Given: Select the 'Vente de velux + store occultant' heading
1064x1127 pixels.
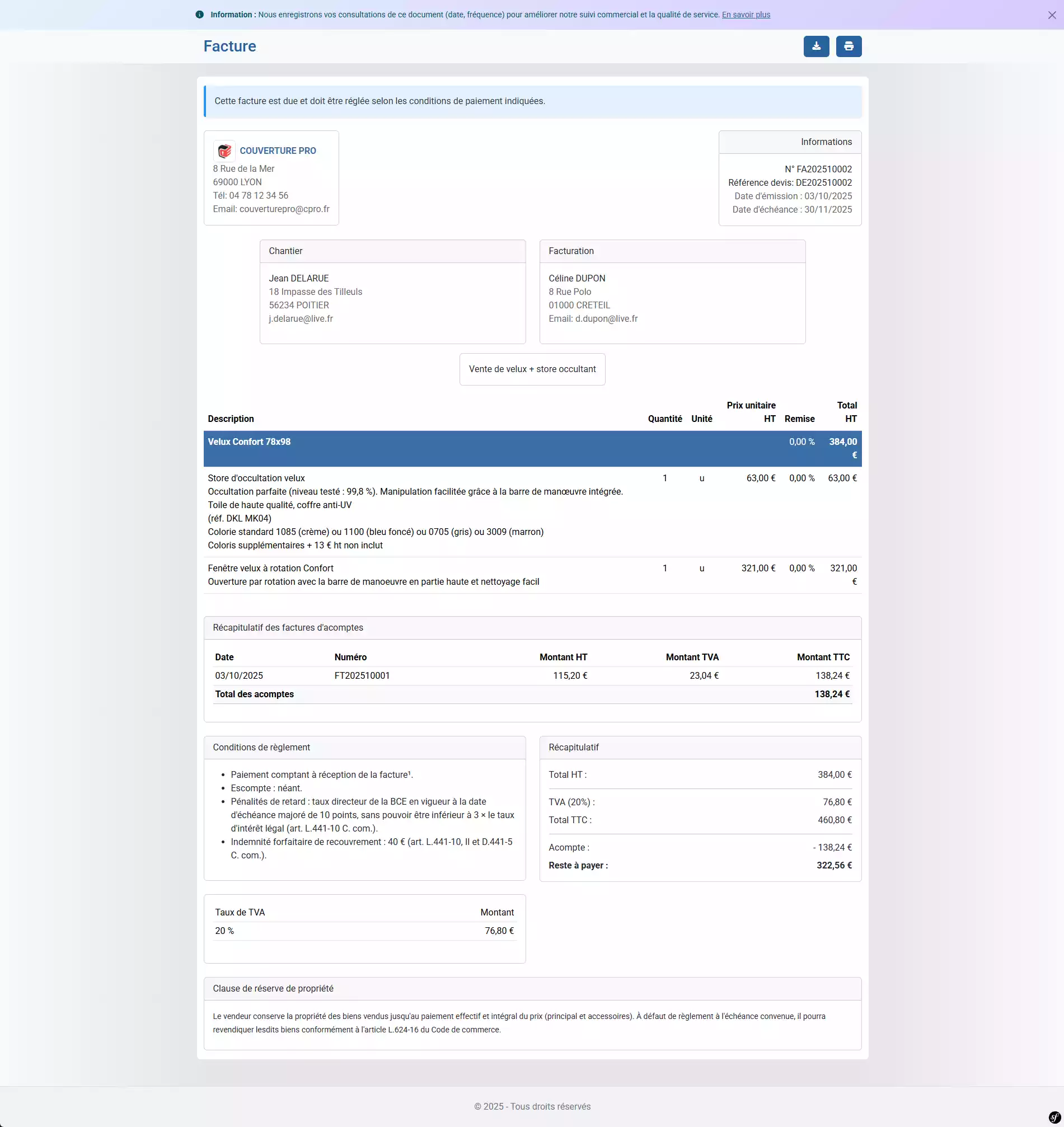Looking at the screenshot, I should point(532,369).
